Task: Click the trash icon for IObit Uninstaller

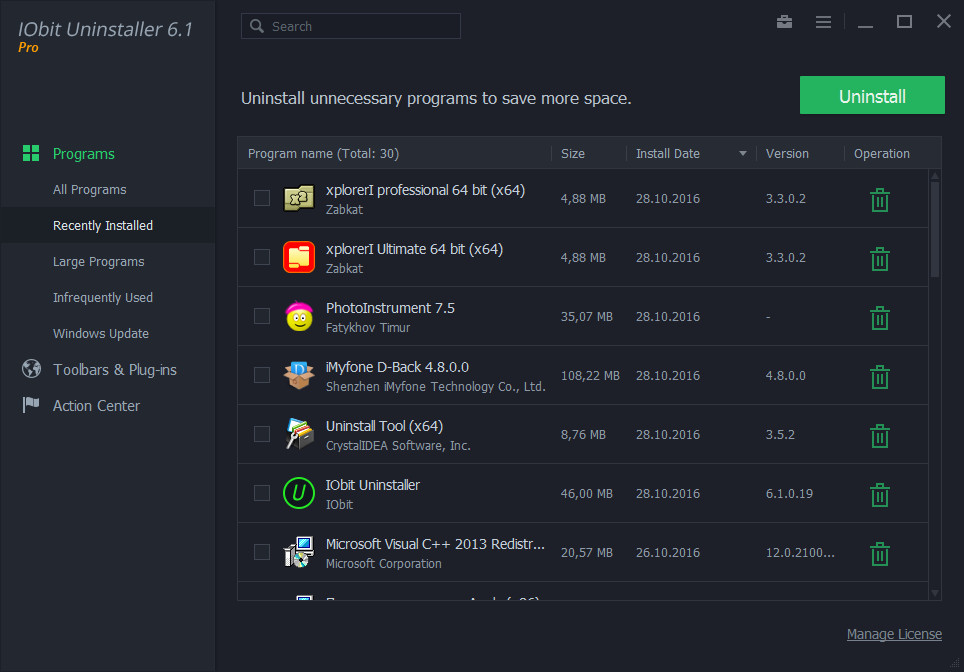Action: click(879, 494)
